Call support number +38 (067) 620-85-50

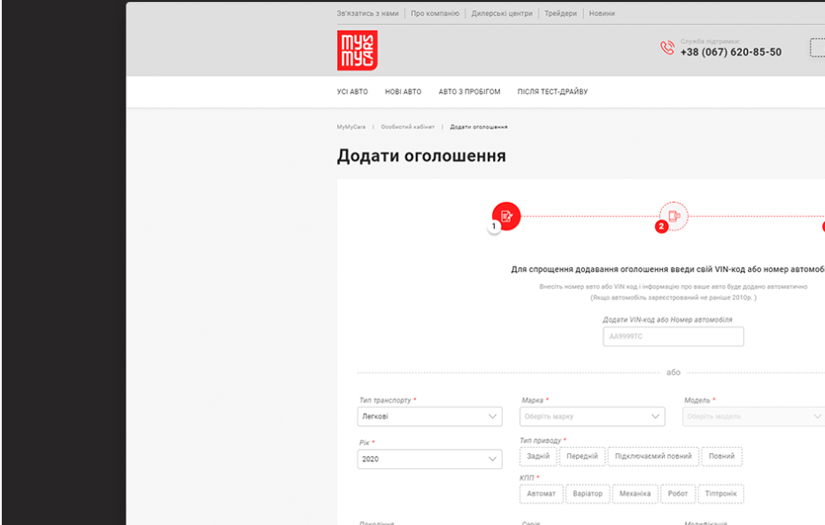pos(731,52)
